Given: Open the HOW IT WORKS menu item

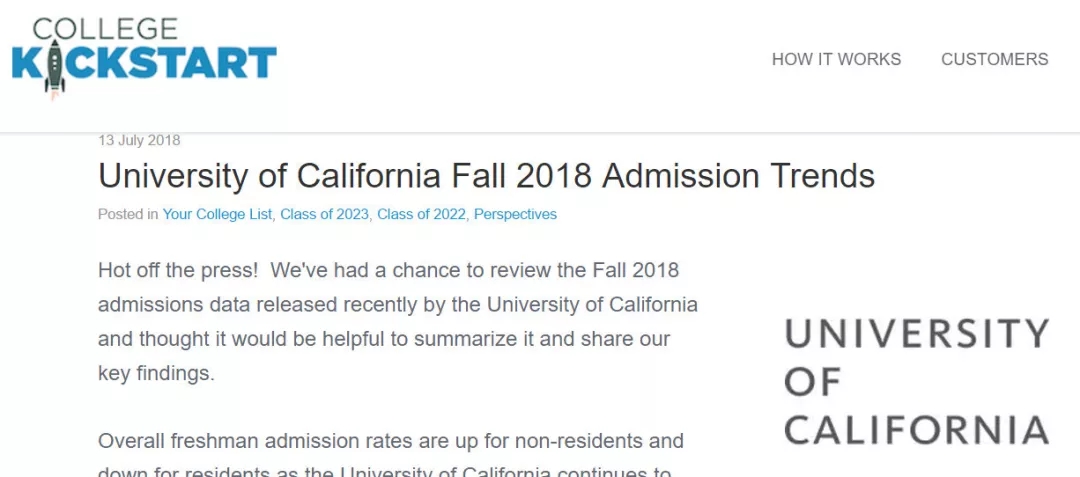Looking at the screenshot, I should (x=836, y=59).
